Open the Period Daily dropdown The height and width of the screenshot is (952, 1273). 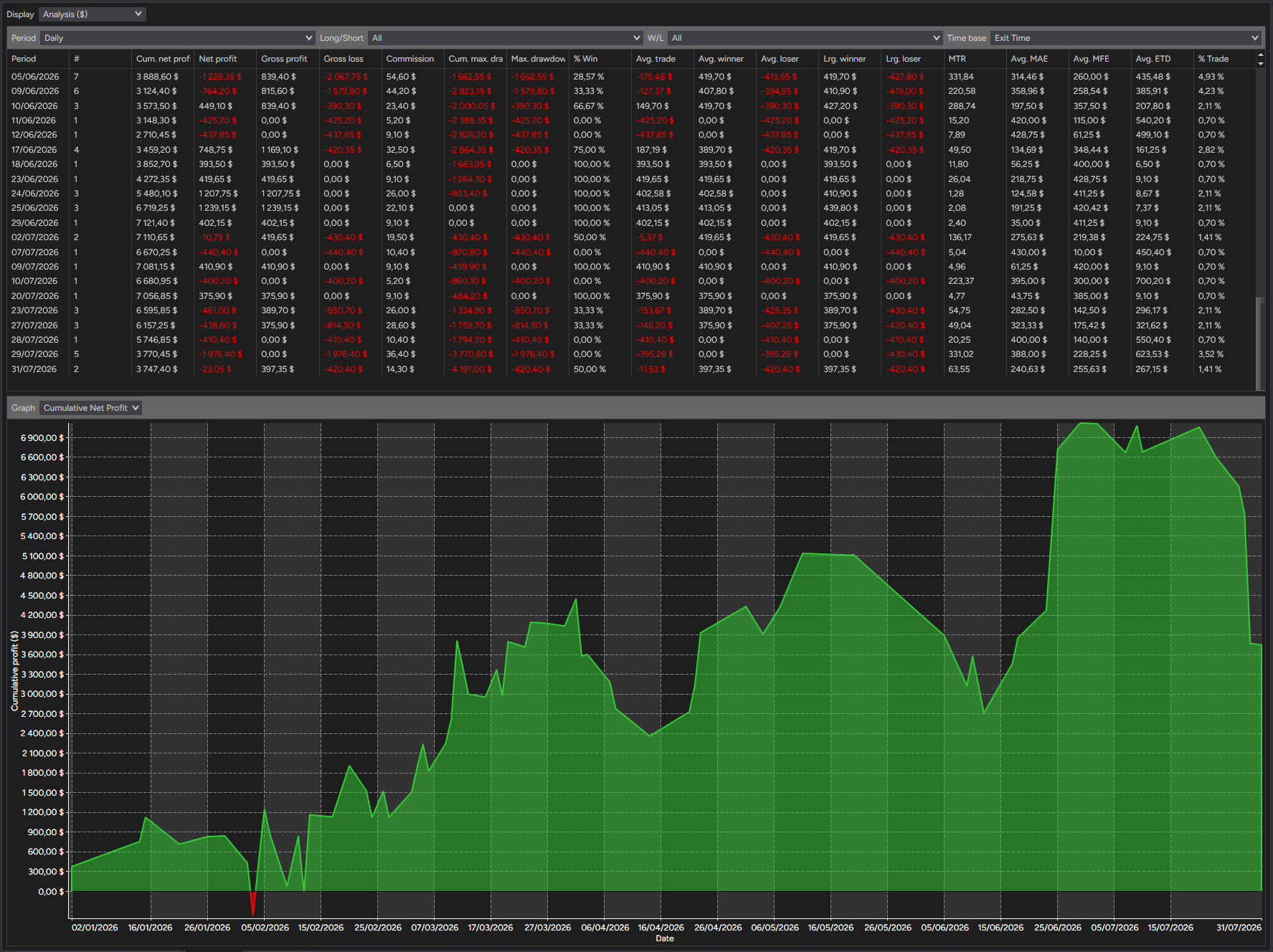(178, 38)
